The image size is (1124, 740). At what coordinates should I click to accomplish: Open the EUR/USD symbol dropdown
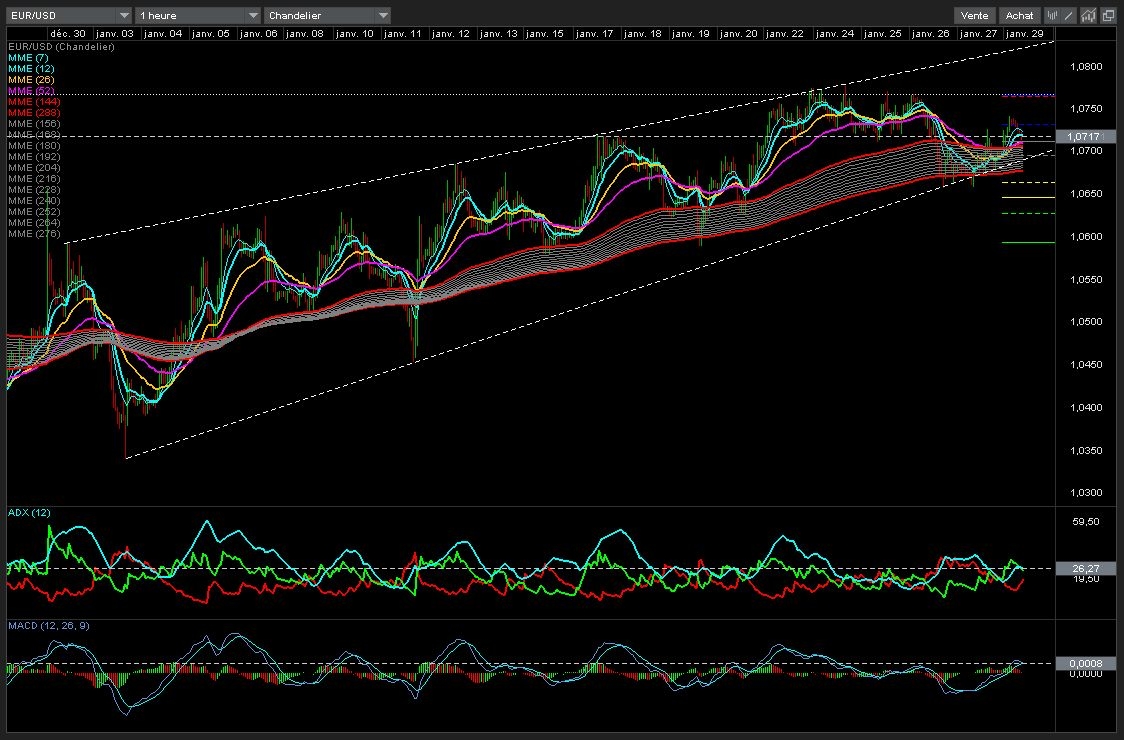point(70,15)
